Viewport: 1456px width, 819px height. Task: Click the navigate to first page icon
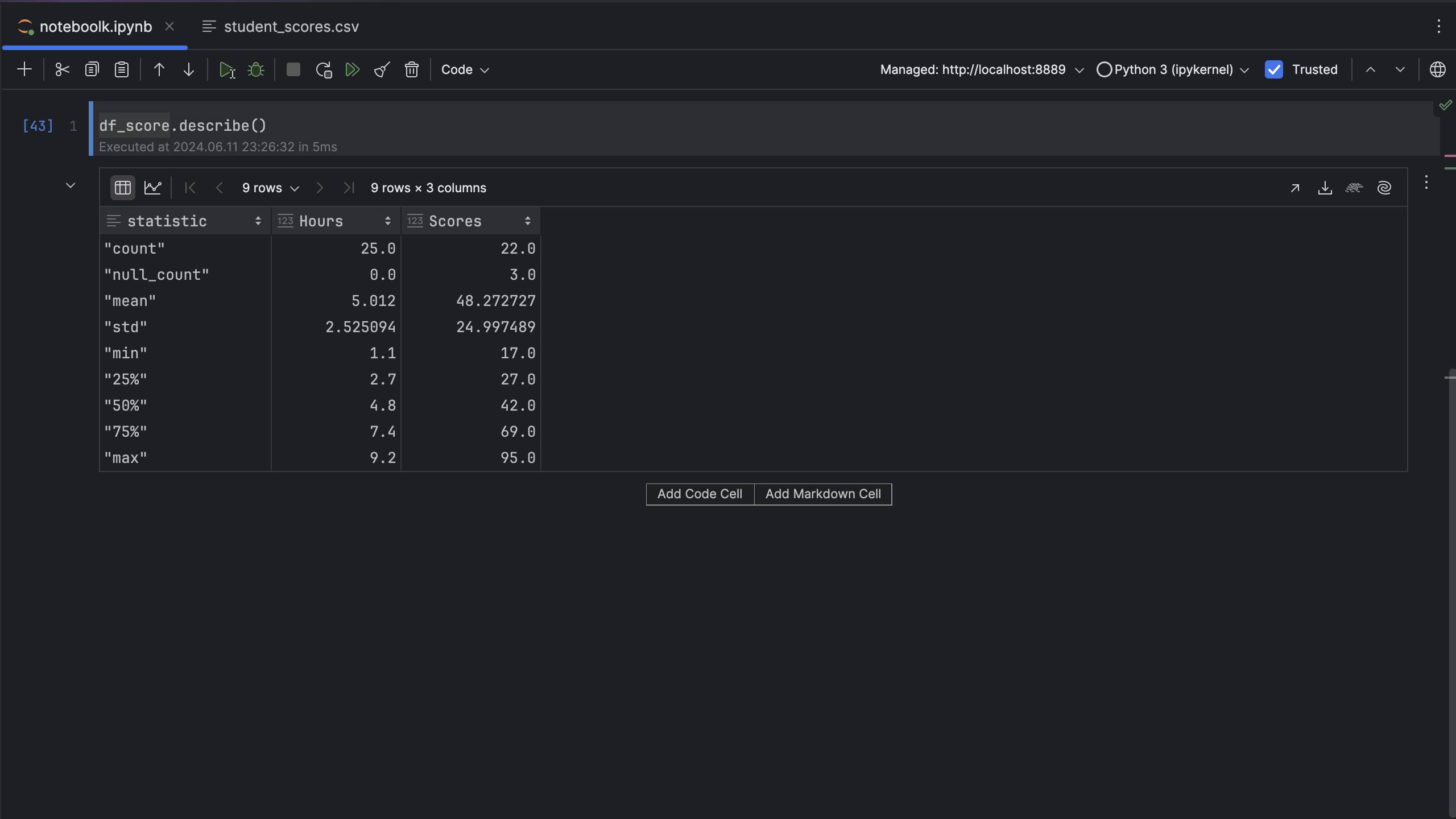190,187
